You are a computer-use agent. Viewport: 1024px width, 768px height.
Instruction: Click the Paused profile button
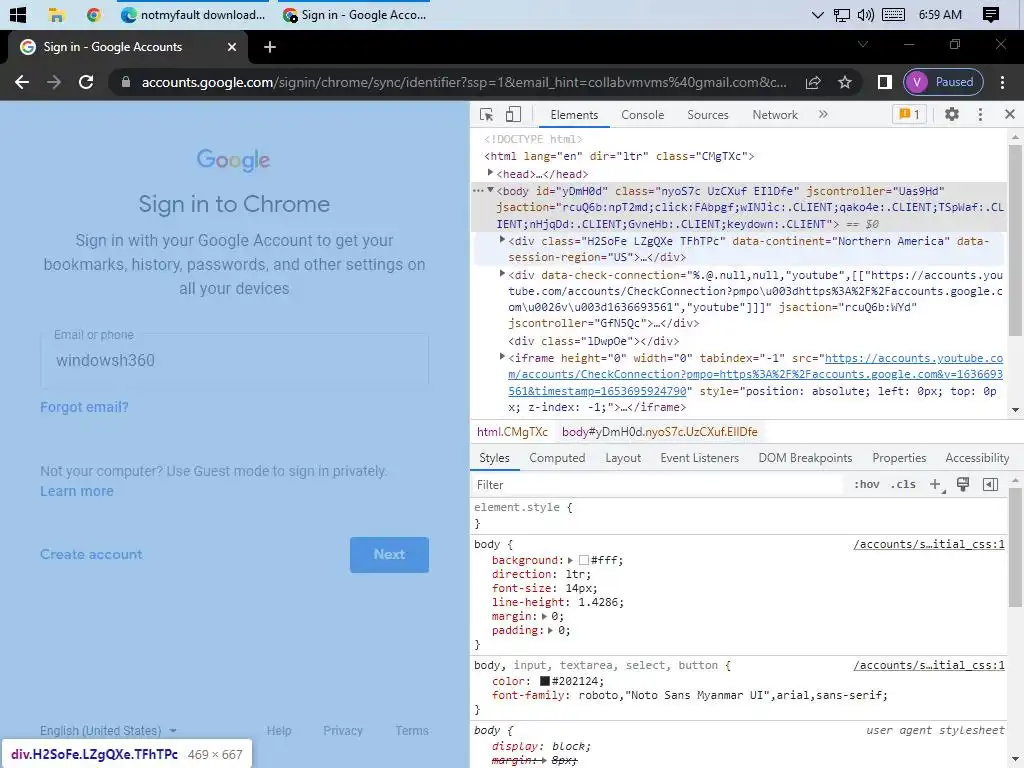943,82
